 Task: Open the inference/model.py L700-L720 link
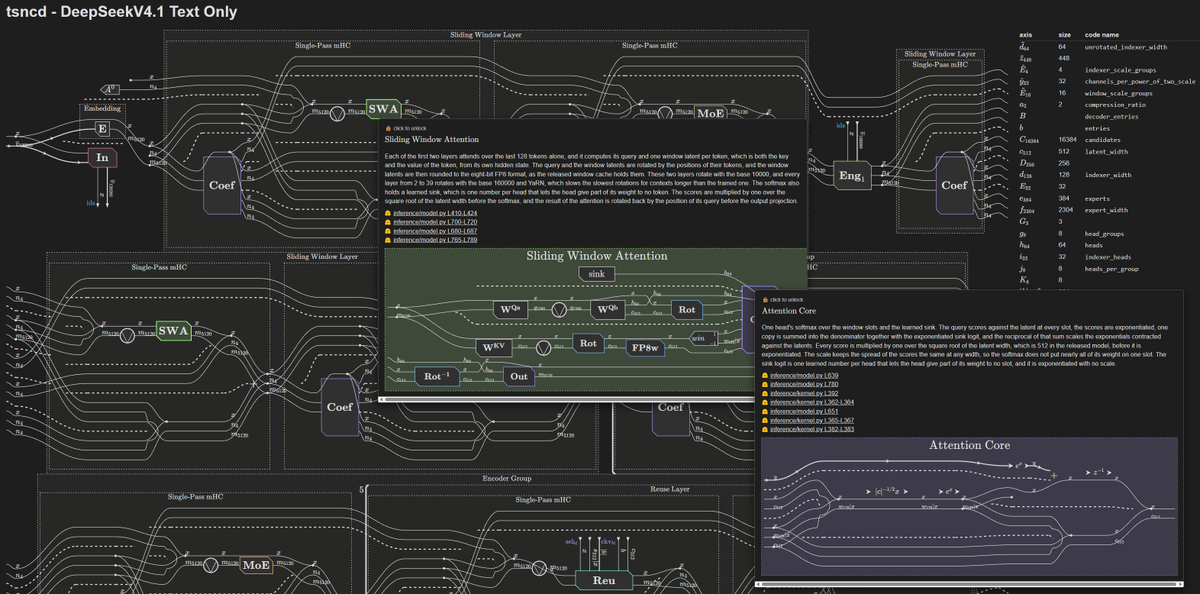435,222
